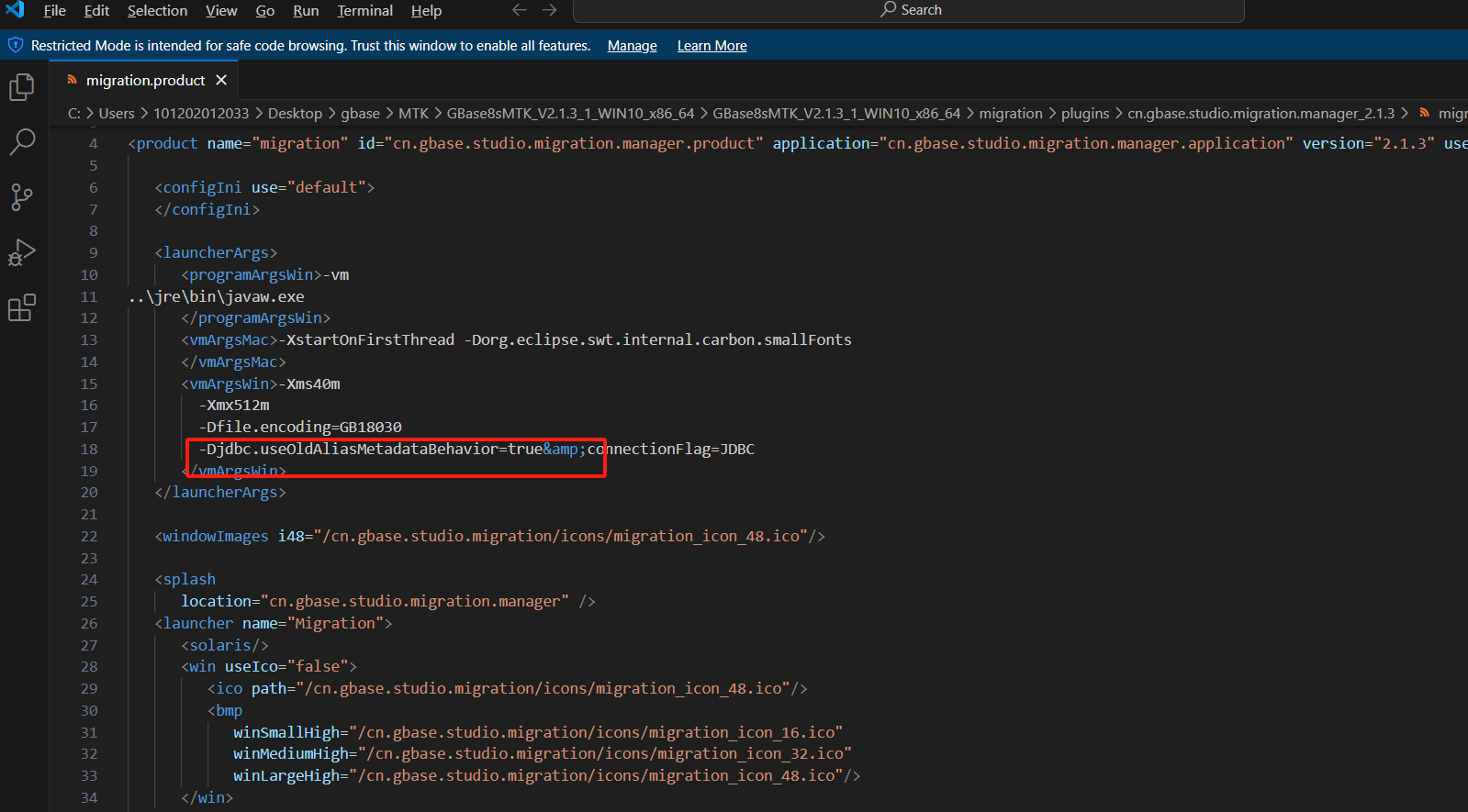
Task: Open the File menu
Action: coord(55,10)
